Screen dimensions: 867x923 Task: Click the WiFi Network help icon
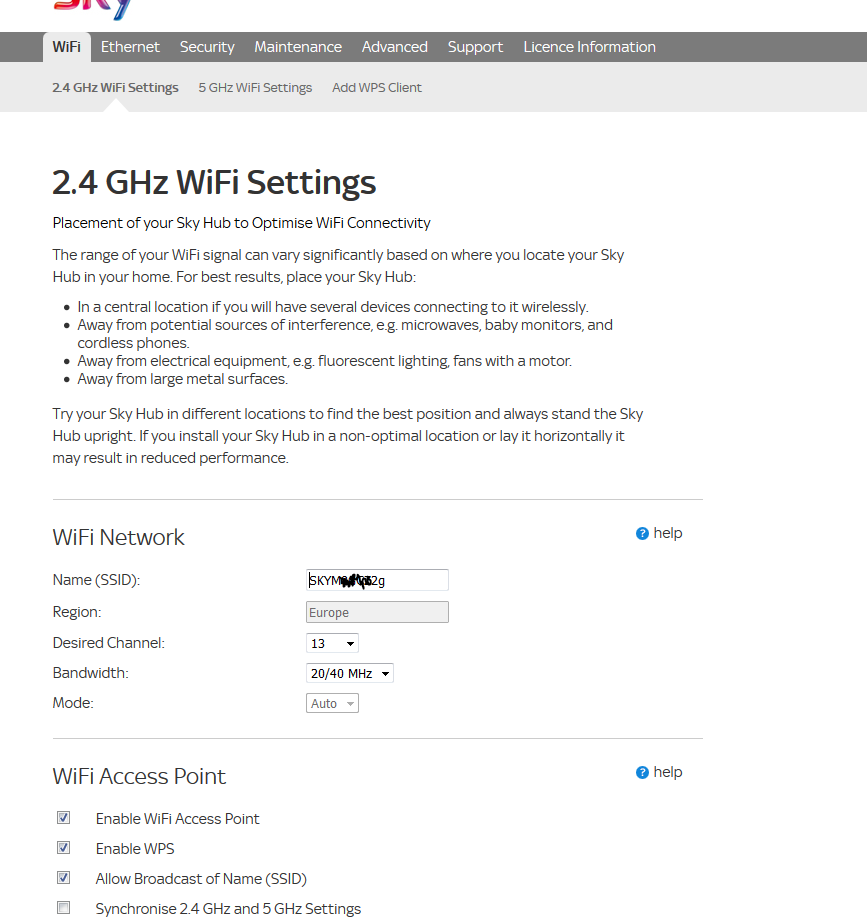[x=642, y=534]
